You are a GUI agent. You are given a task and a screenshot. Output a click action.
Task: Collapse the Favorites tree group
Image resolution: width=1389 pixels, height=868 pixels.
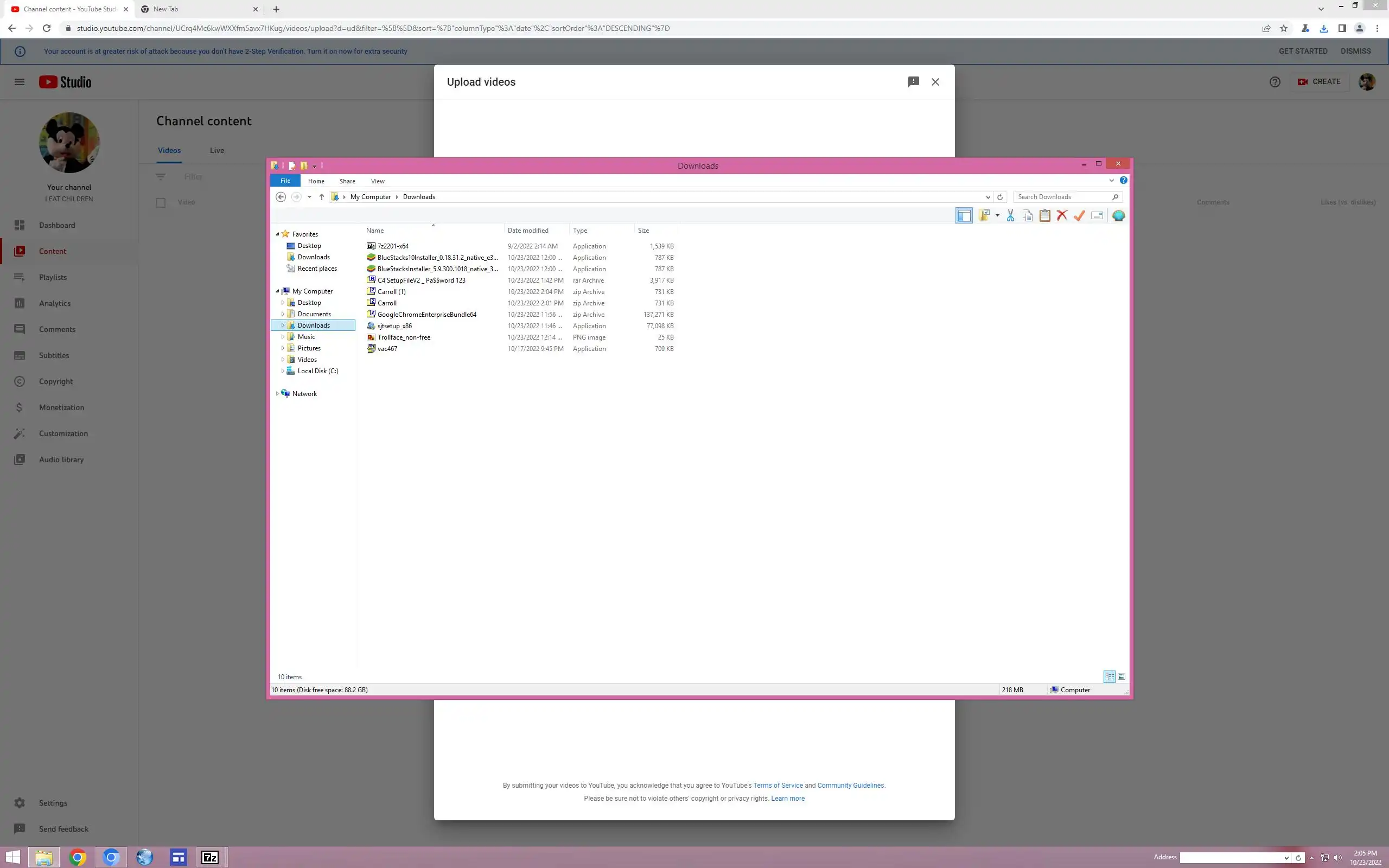click(x=277, y=234)
